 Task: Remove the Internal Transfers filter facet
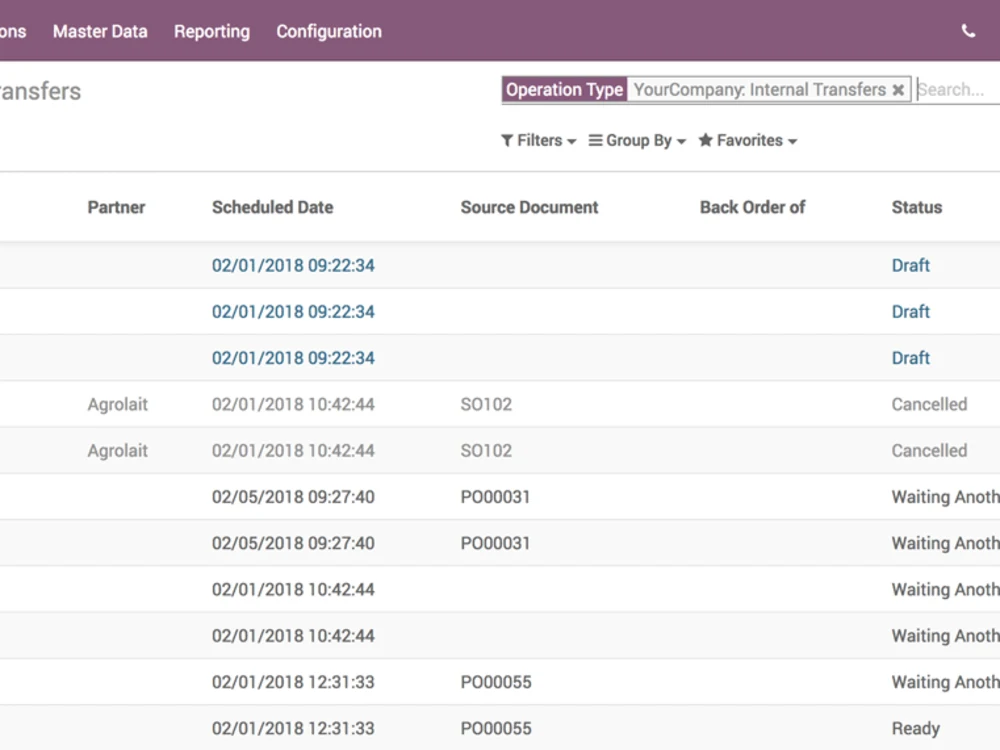(x=898, y=90)
